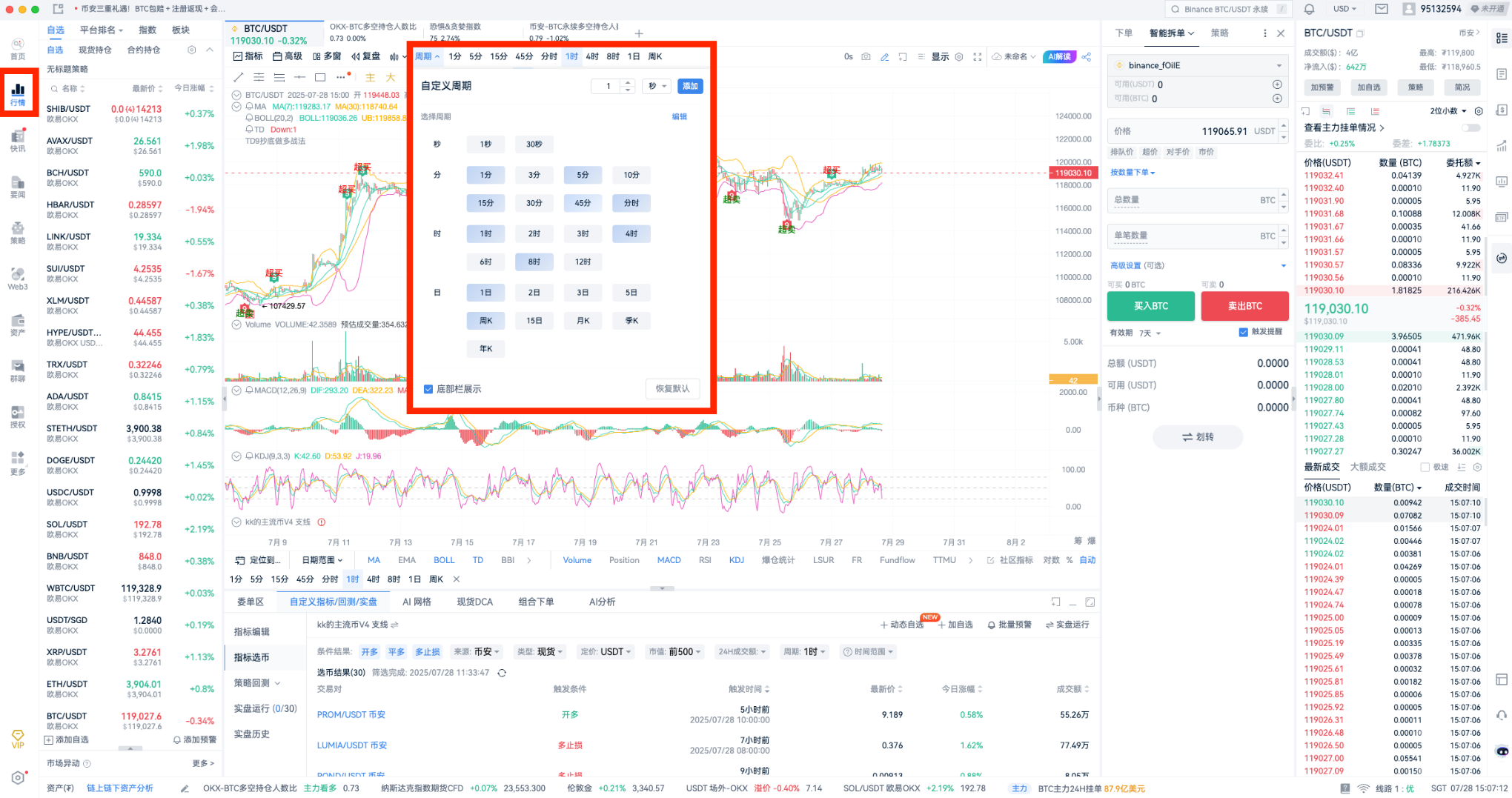The width and height of the screenshot is (1512, 798).
Task: Toggle the 8时 period chip in popup
Action: [534, 262]
